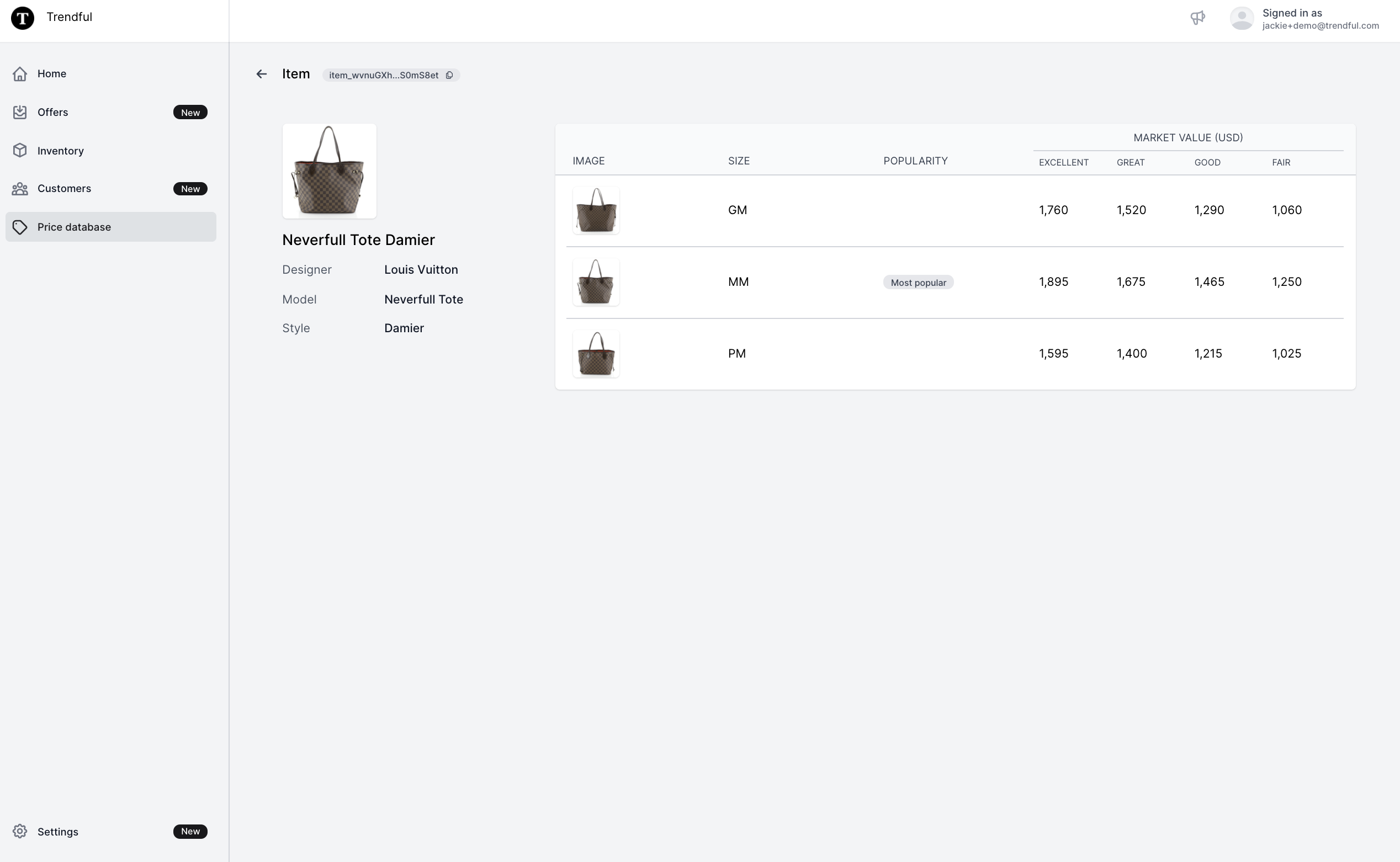Click the FAIR column header
The height and width of the screenshot is (862, 1400).
point(1281,162)
